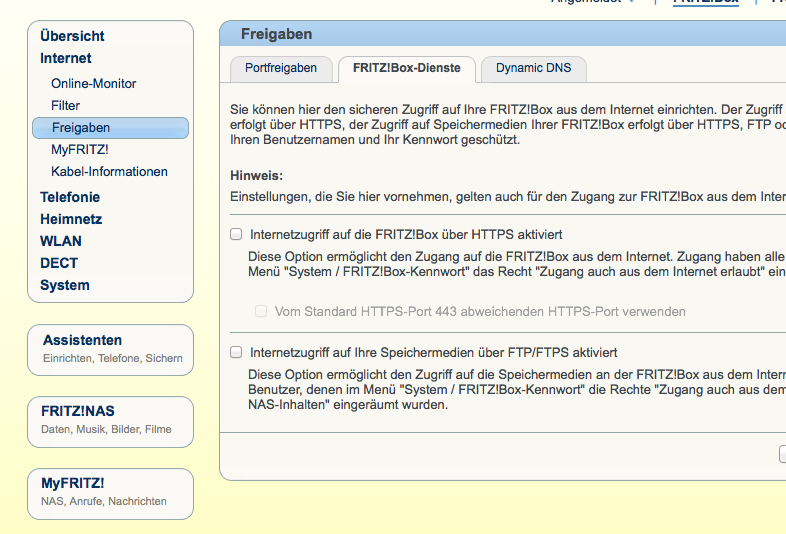Open Online-Monitor submenu item
Image resolution: width=786 pixels, height=534 pixels.
coord(93,83)
